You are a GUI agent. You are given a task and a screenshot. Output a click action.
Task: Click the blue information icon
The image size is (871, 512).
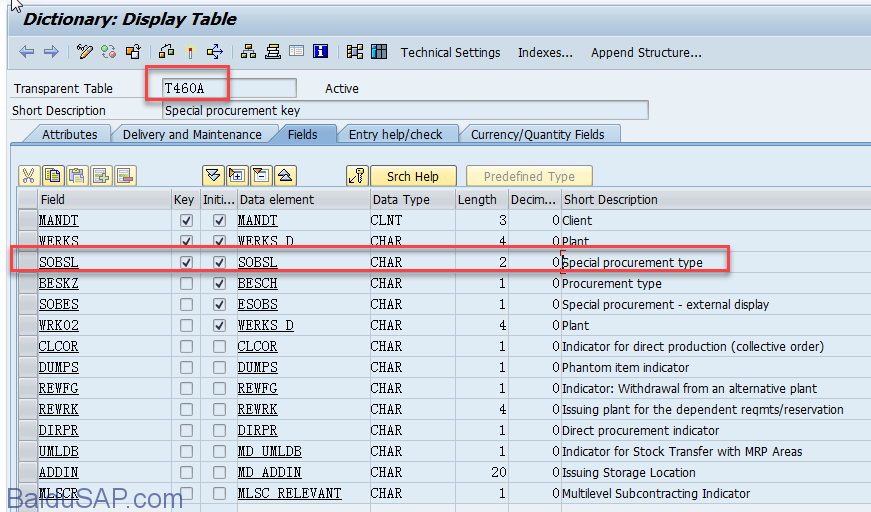point(320,52)
